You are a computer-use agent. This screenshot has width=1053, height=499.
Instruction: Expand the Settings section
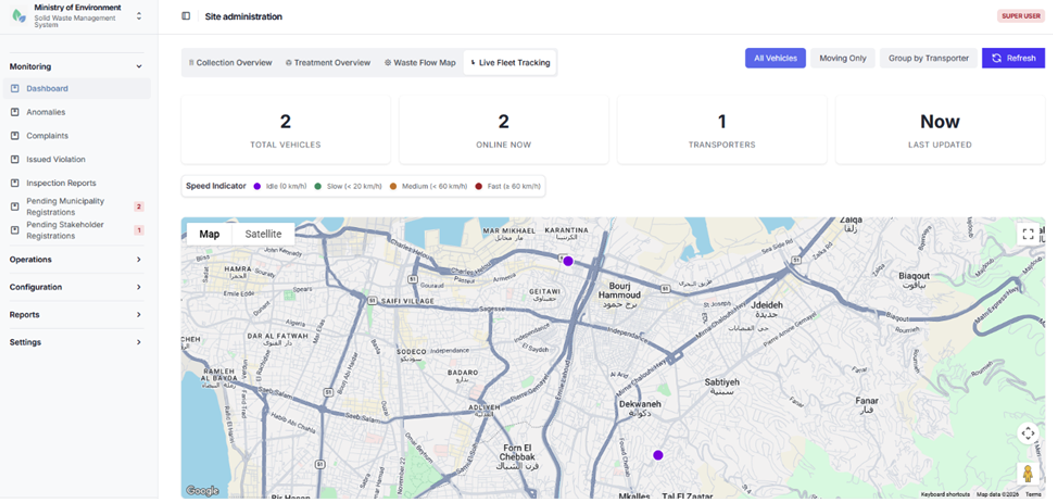pos(77,342)
